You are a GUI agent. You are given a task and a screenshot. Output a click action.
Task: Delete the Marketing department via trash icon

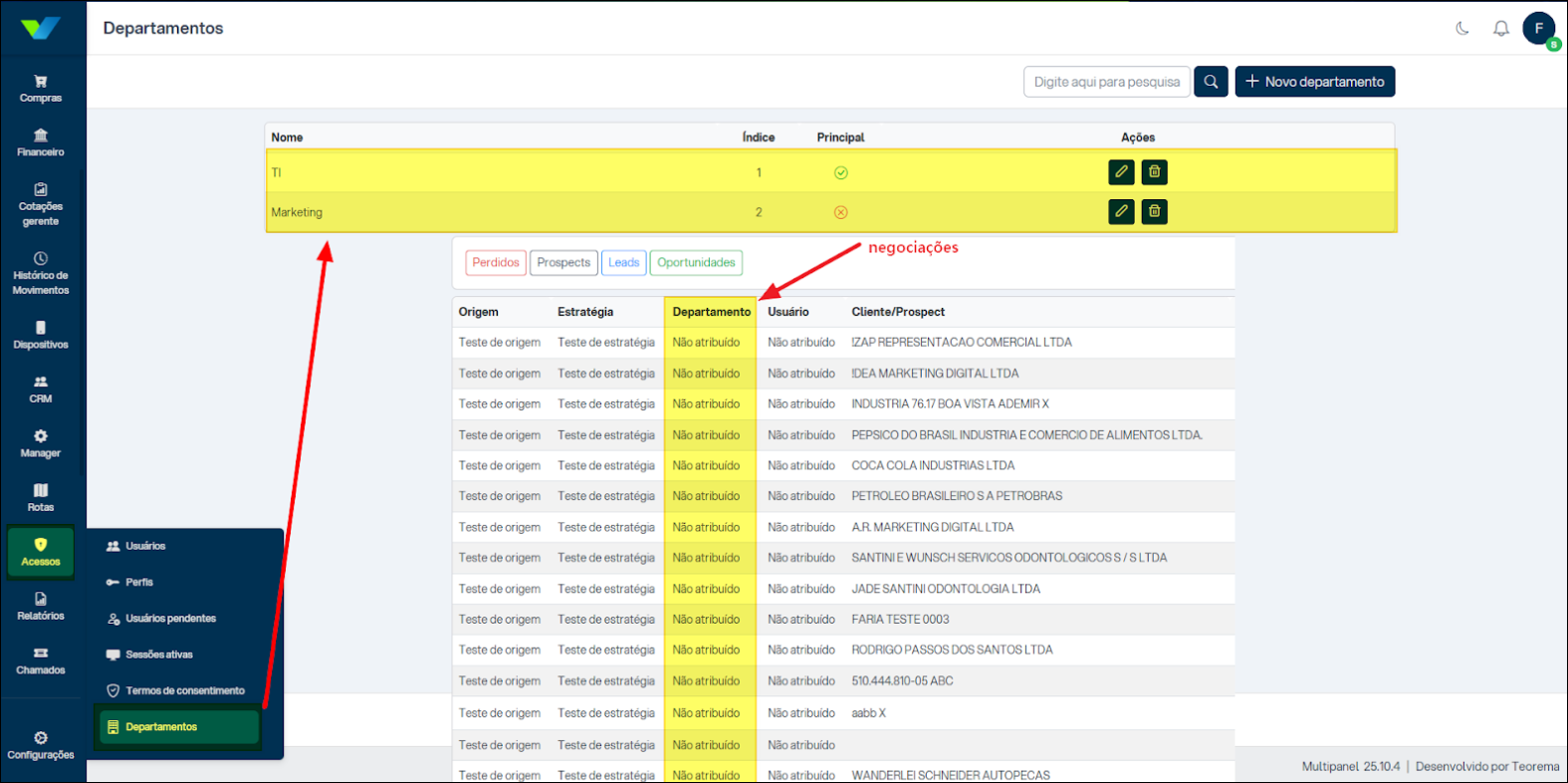click(x=1154, y=212)
